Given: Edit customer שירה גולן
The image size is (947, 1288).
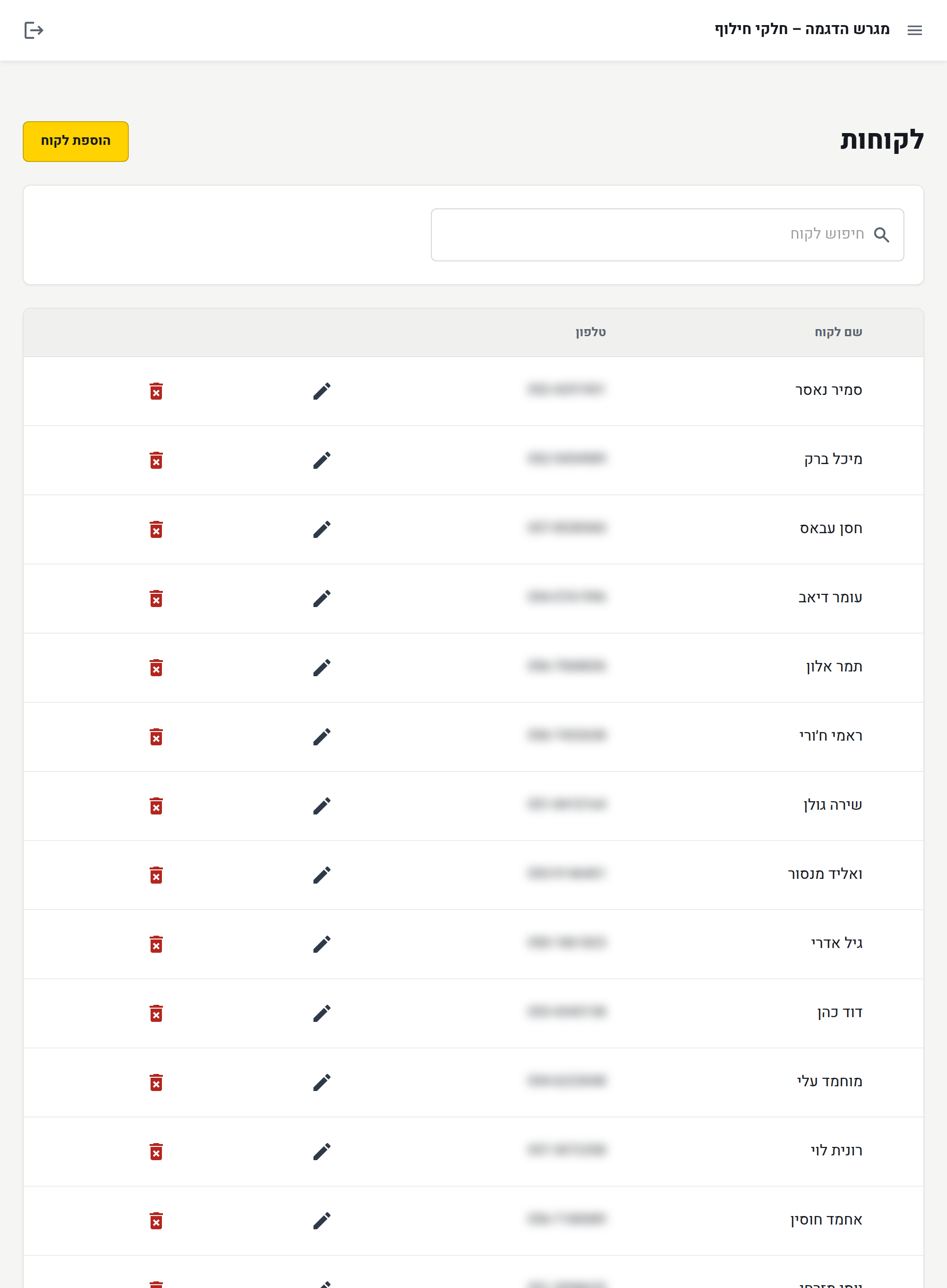Looking at the screenshot, I should pyautogui.click(x=322, y=806).
